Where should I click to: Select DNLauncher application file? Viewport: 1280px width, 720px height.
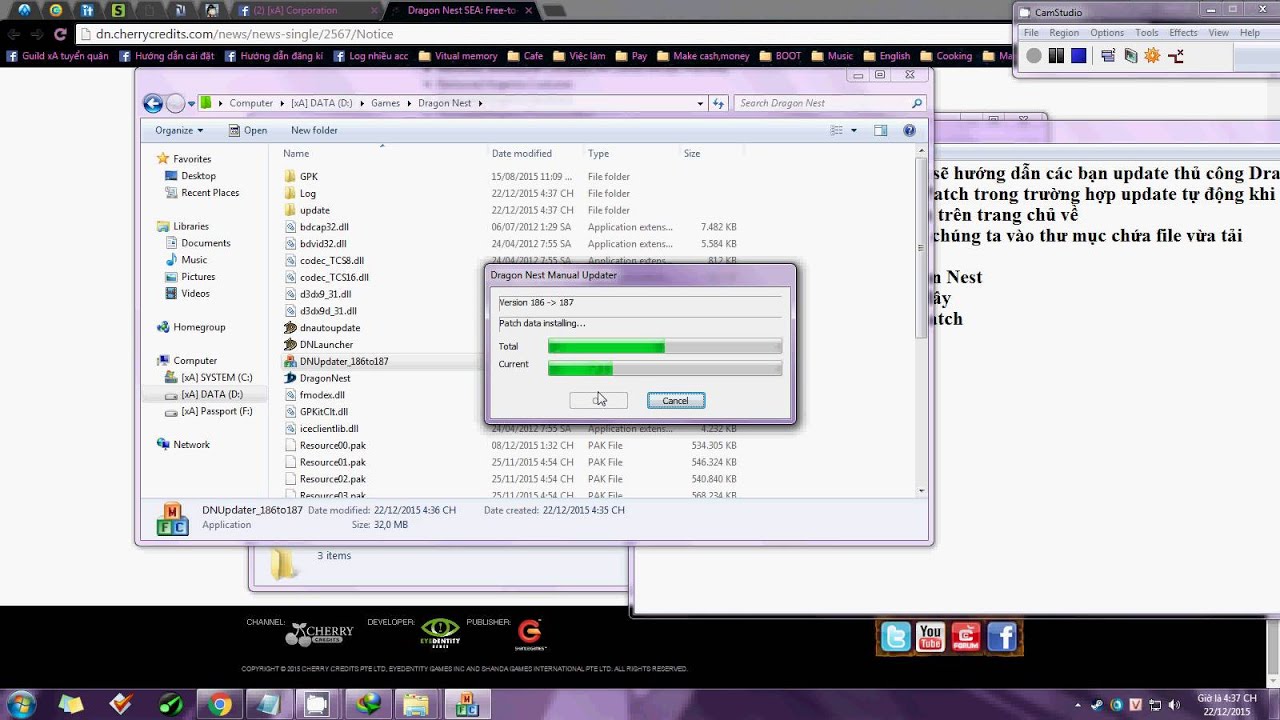(x=326, y=345)
